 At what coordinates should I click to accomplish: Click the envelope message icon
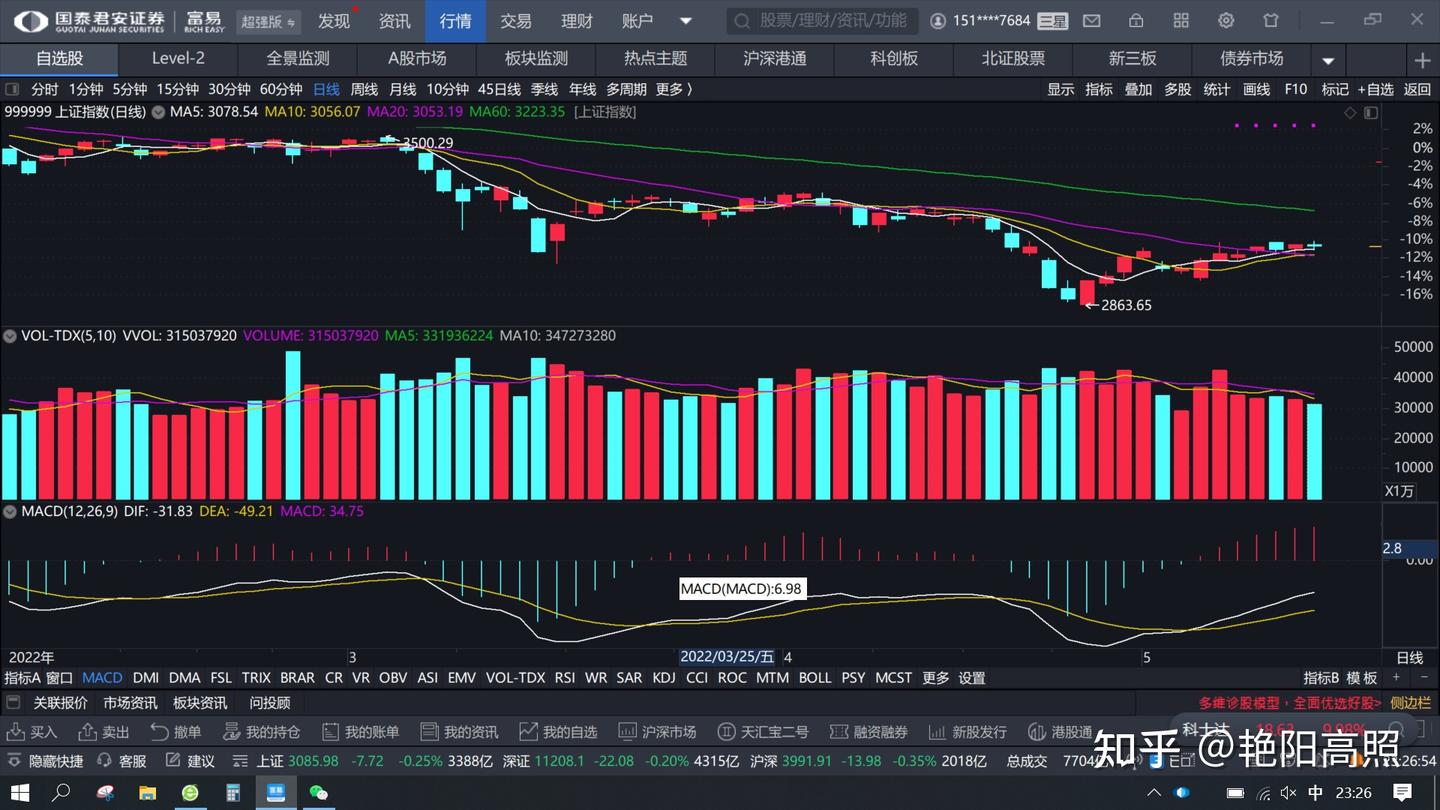point(1090,20)
